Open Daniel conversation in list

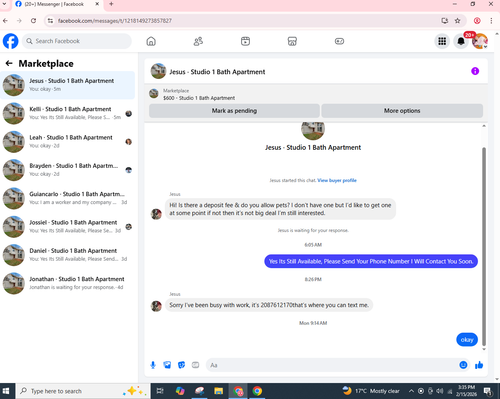click(x=68, y=255)
